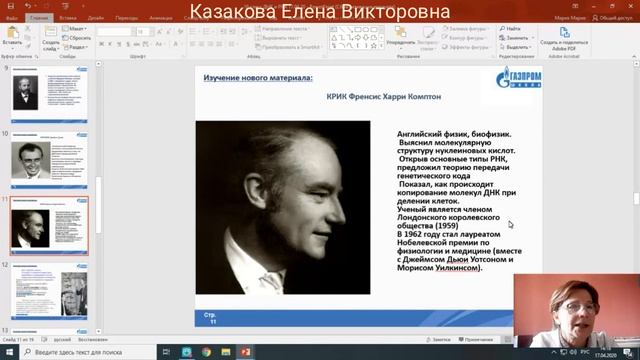Screen dimensions: 640x360
Task: Switch to the Design (Дизайн) tab
Action: point(96,18)
